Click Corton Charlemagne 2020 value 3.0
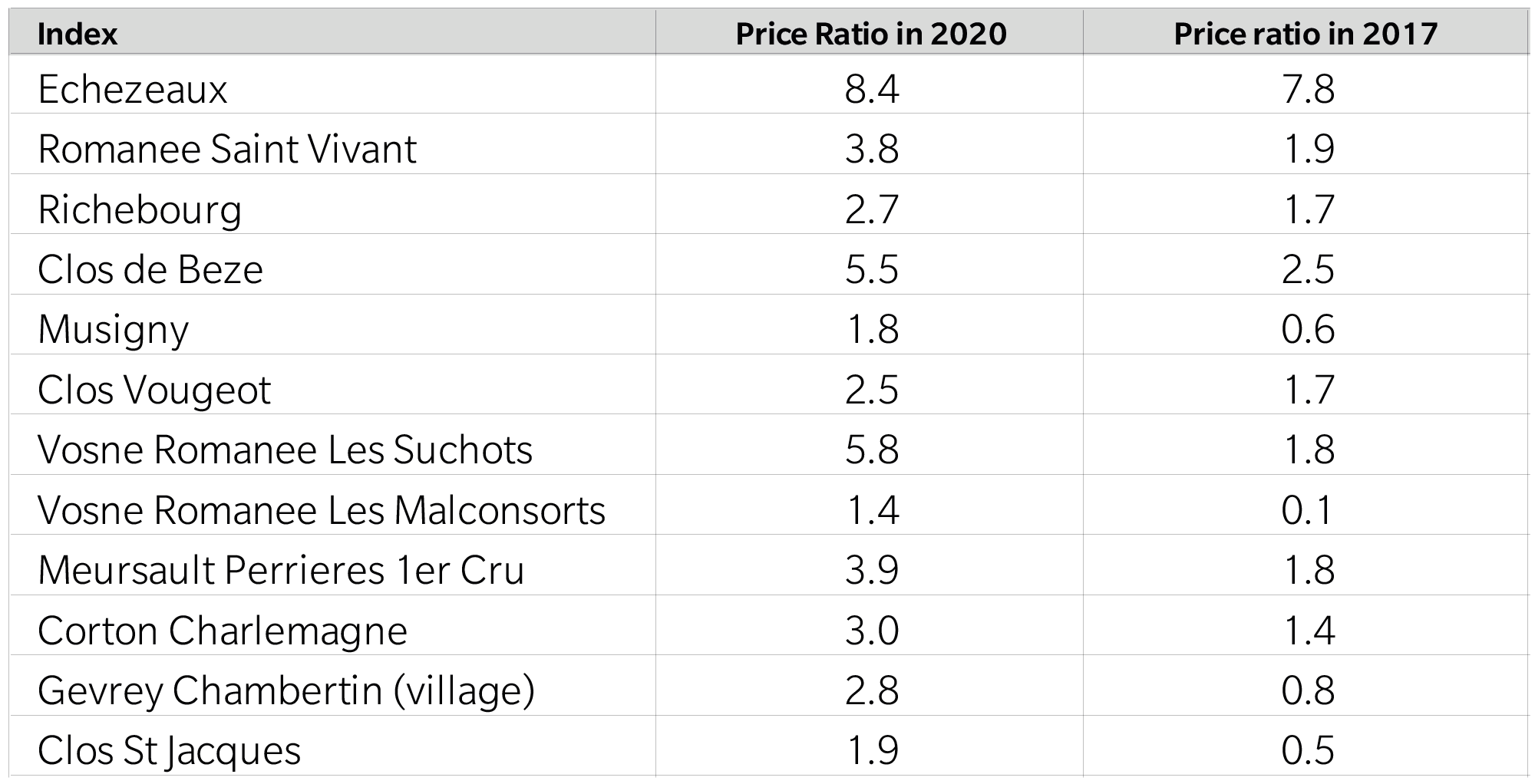Screen dimensions: 1535x784 tap(871, 631)
